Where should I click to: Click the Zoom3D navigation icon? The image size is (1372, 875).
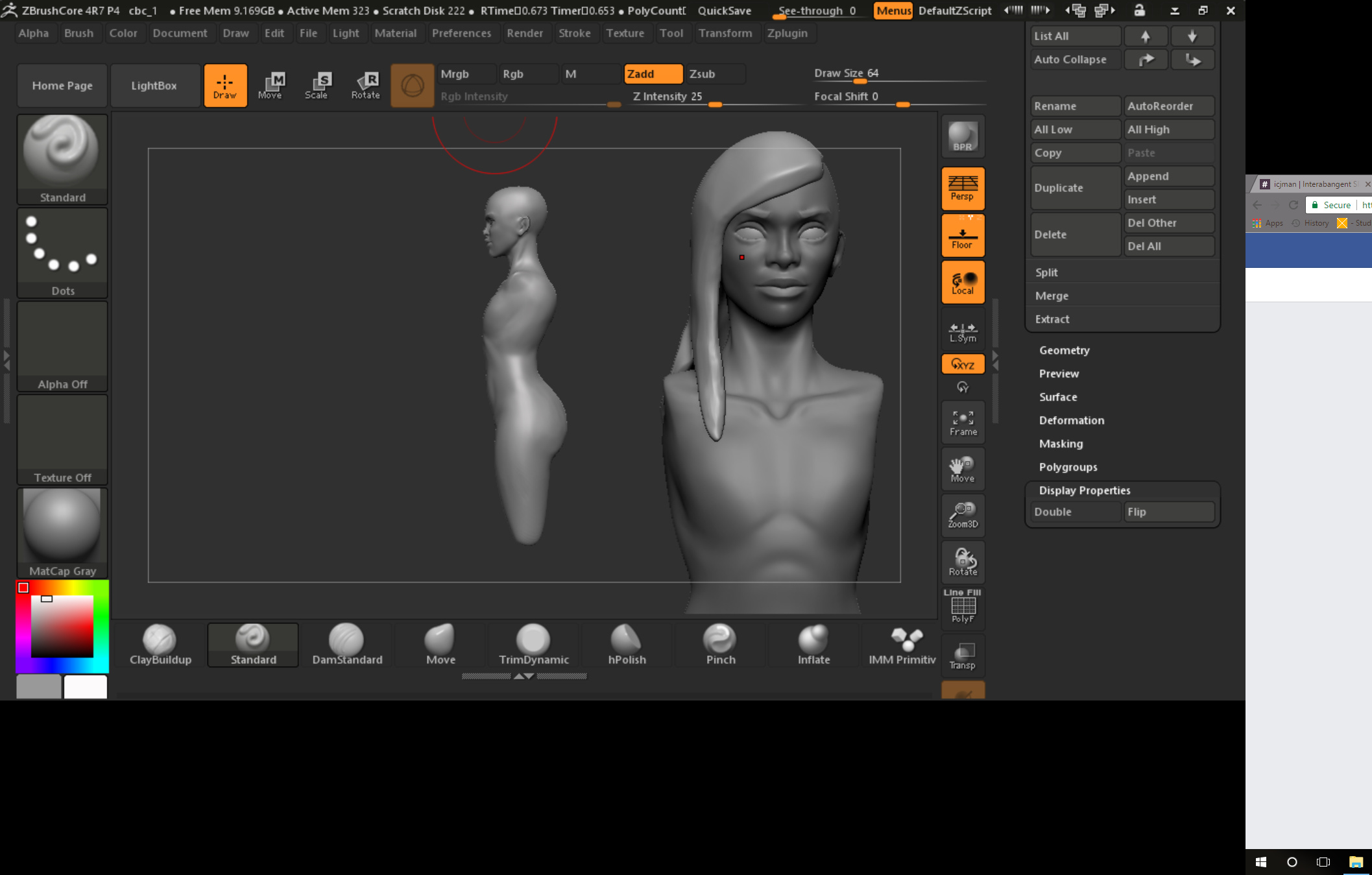click(x=963, y=515)
